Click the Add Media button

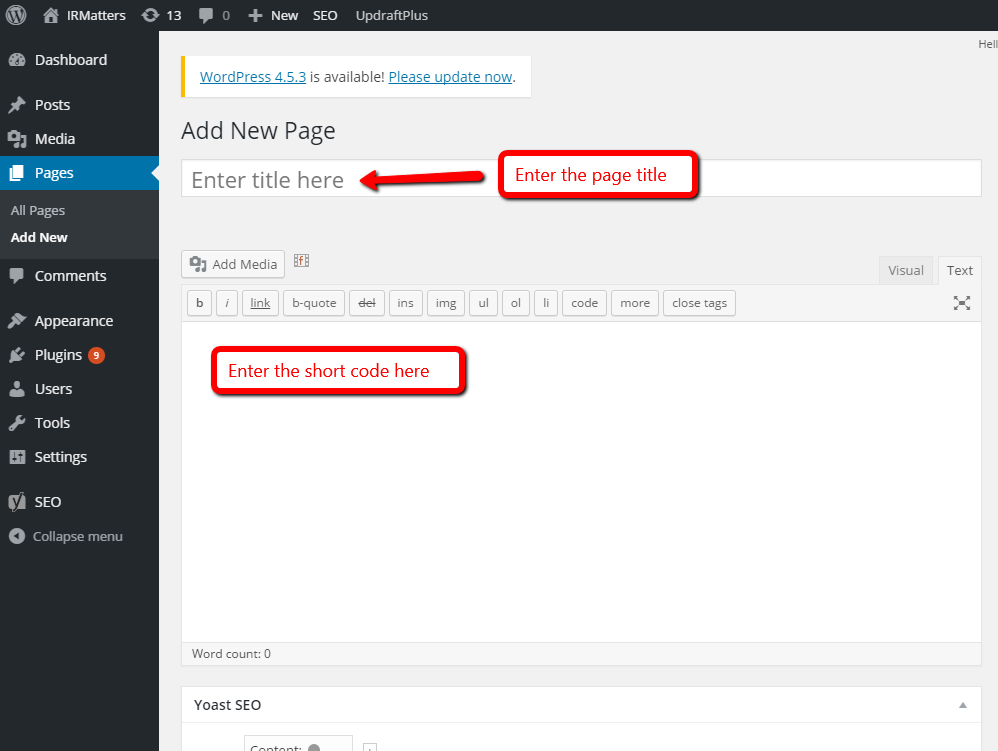coord(233,264)
